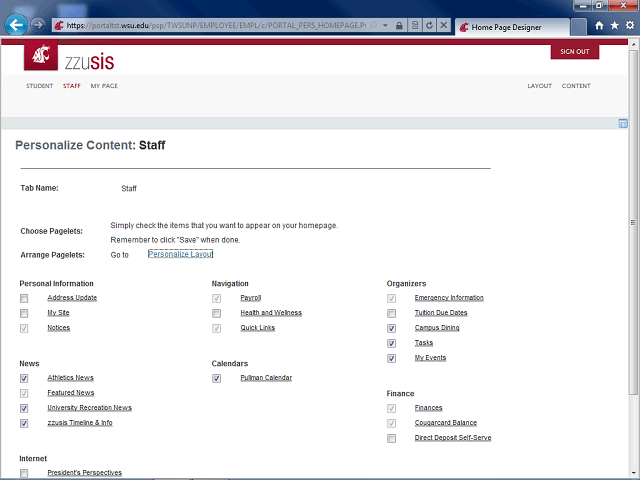Enable the Tuition Due Dates checkbox

click(392, 313)
